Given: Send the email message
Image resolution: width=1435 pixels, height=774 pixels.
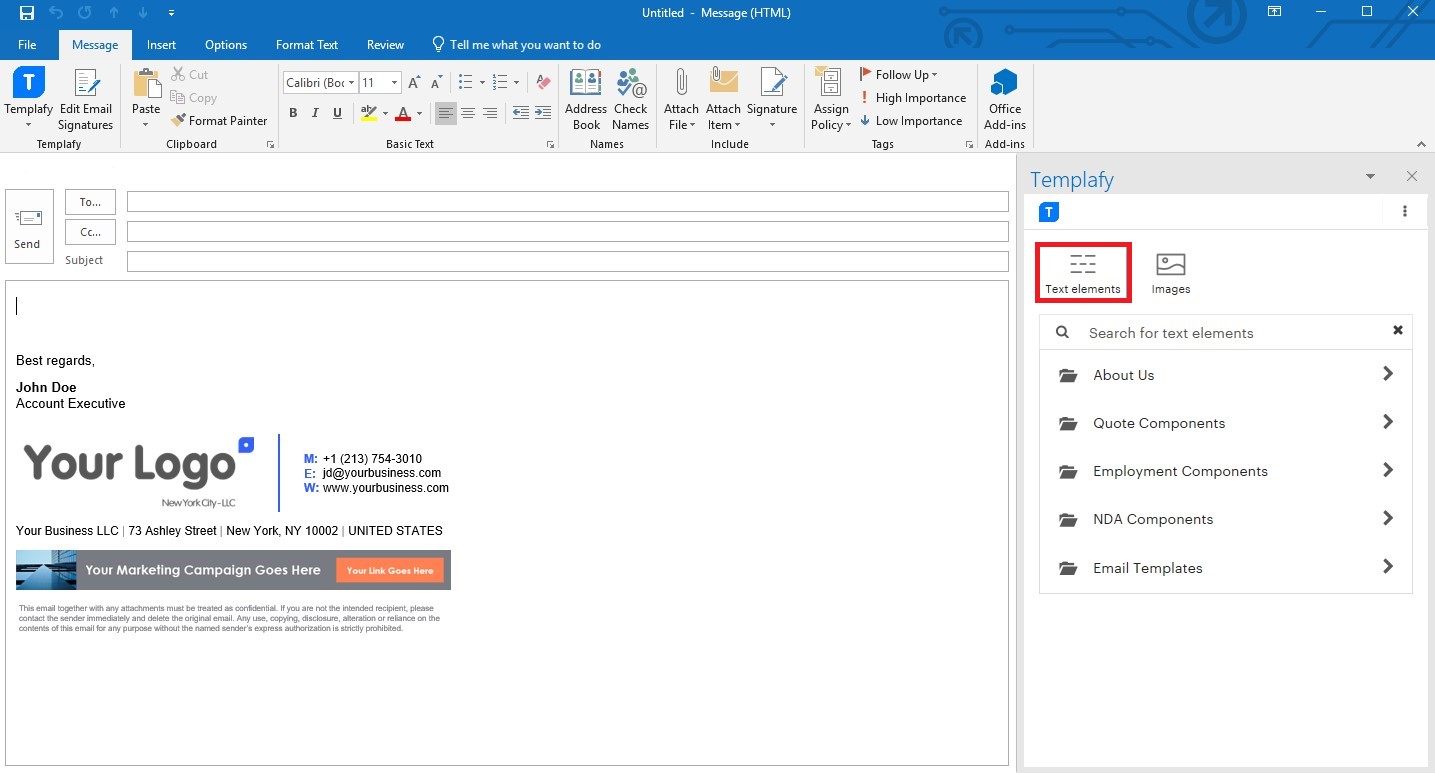Looking at the screenshot, I should (x=28, y=227).
